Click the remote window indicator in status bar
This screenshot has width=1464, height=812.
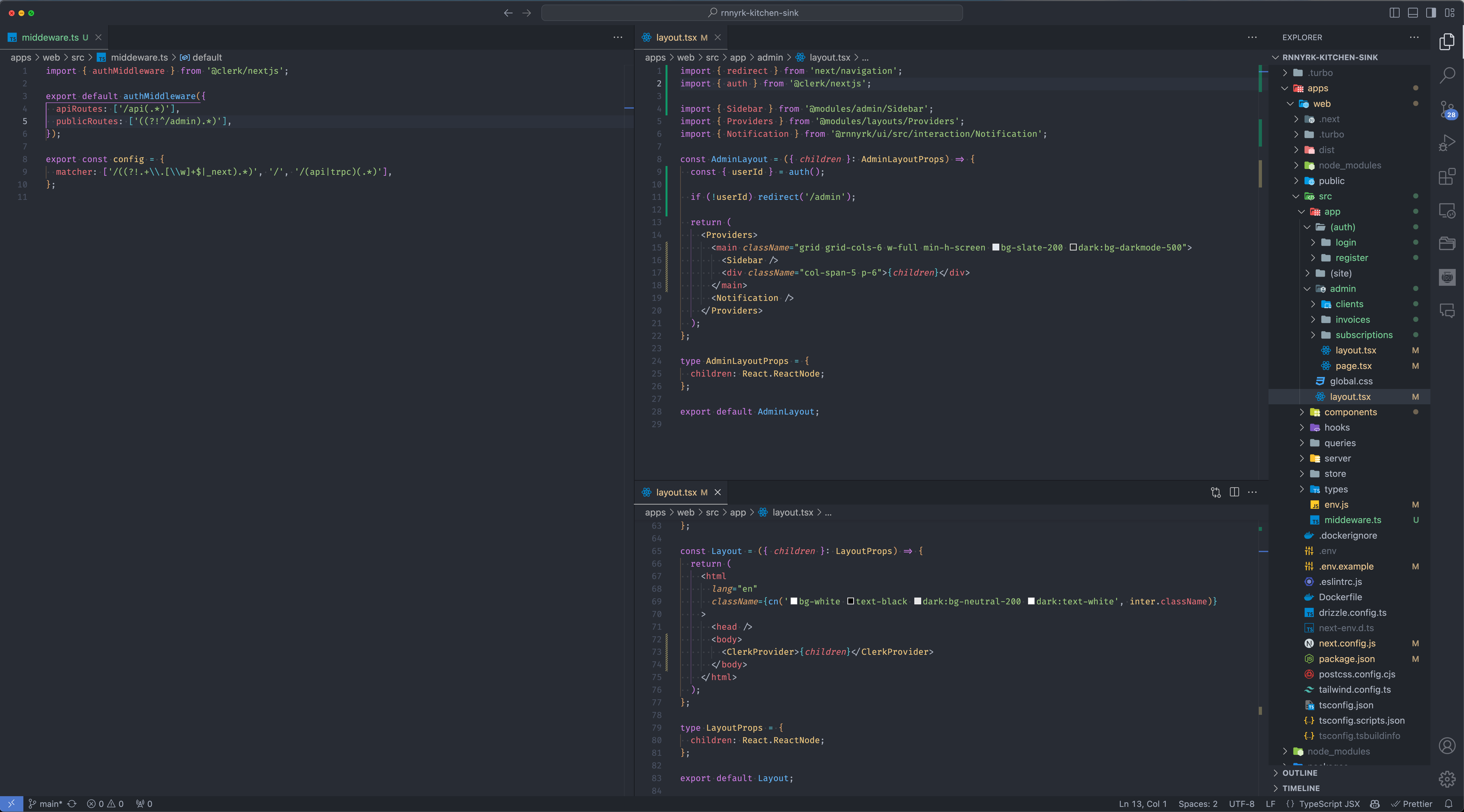(x=11, y=803)
